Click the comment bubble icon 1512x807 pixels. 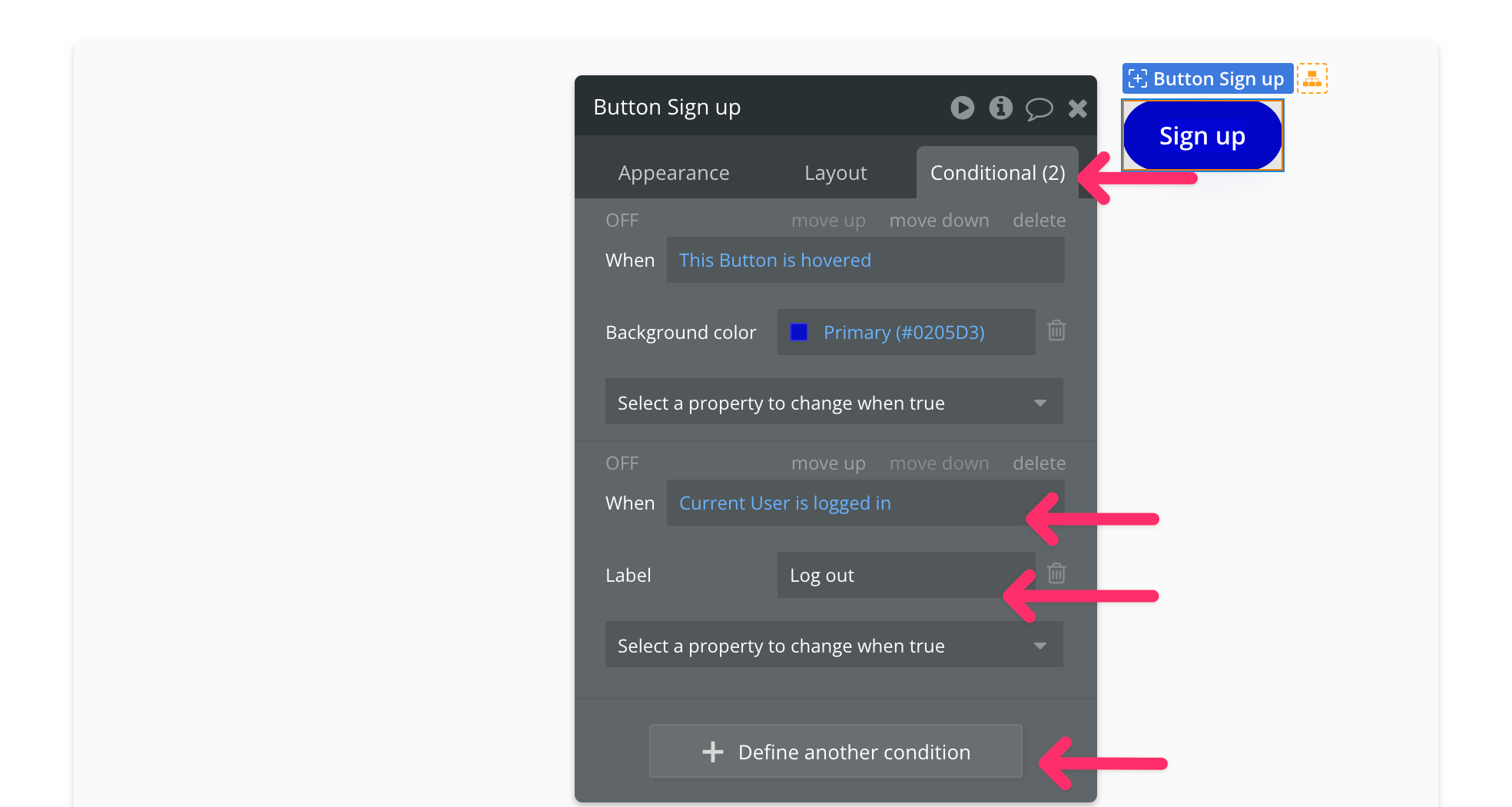click(1039, 108)
